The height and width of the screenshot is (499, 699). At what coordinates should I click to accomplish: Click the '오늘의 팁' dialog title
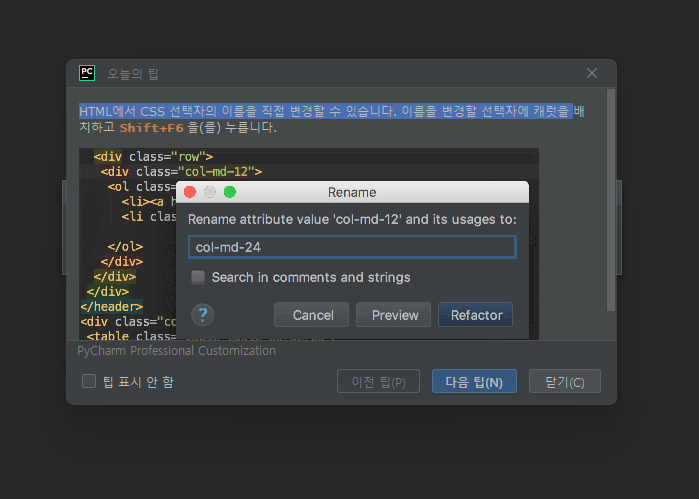point(133,74)
